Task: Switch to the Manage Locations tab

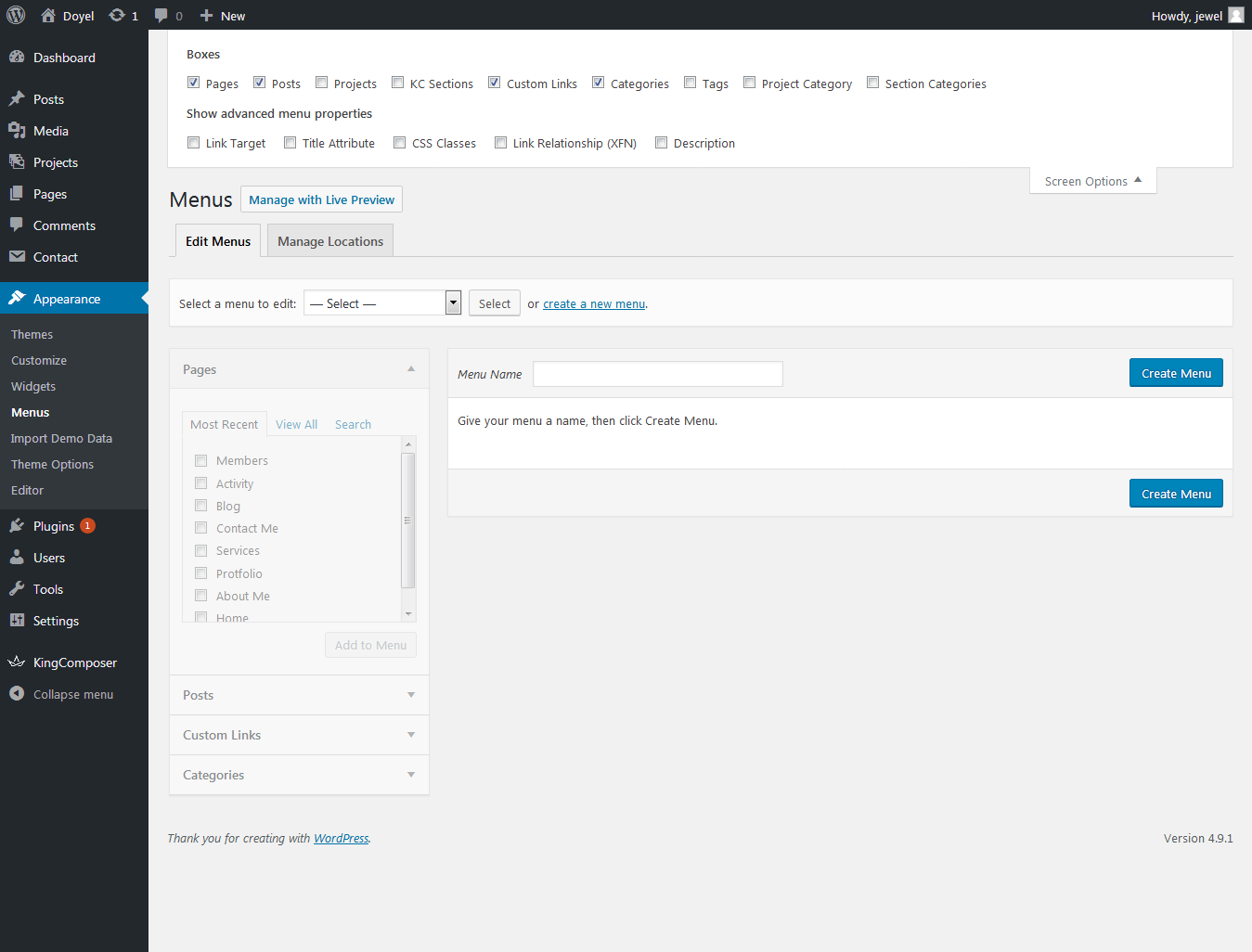Action: 330,241
